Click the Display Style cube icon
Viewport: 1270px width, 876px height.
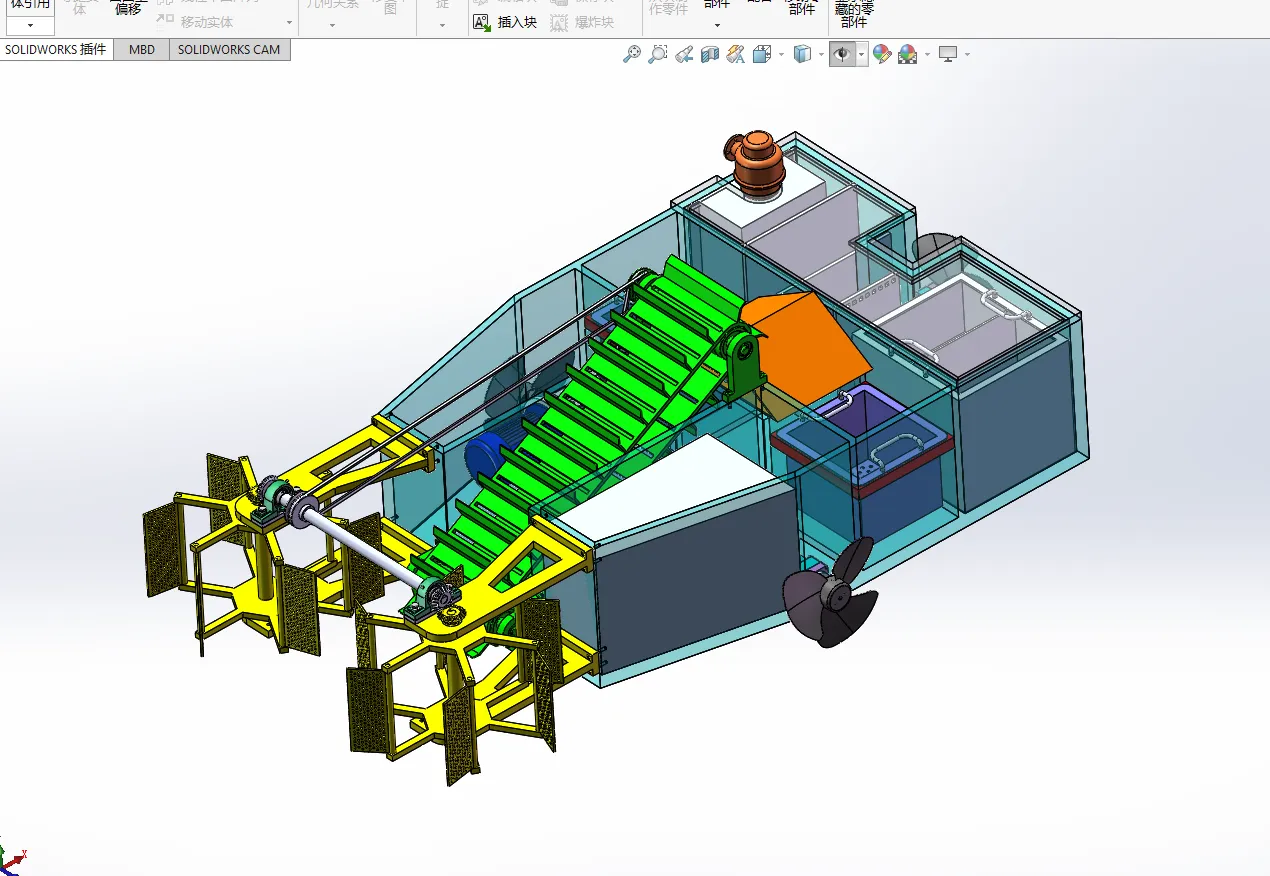(x=802, y=54)
